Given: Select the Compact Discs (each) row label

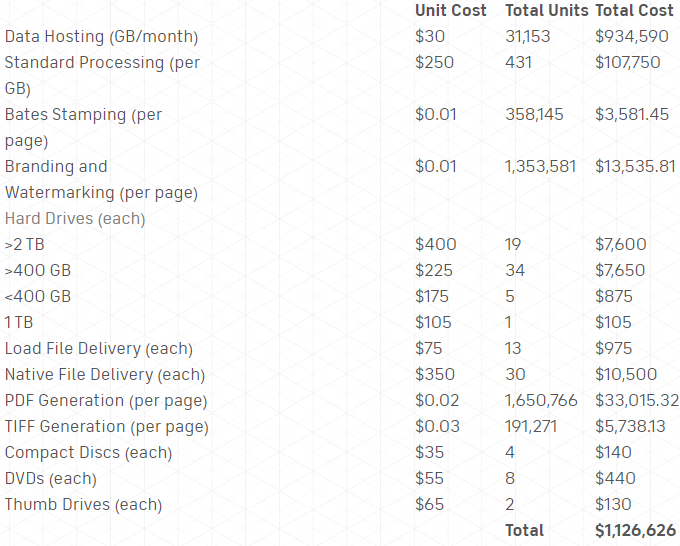Looking at the screenshot, I should point(88,453).
